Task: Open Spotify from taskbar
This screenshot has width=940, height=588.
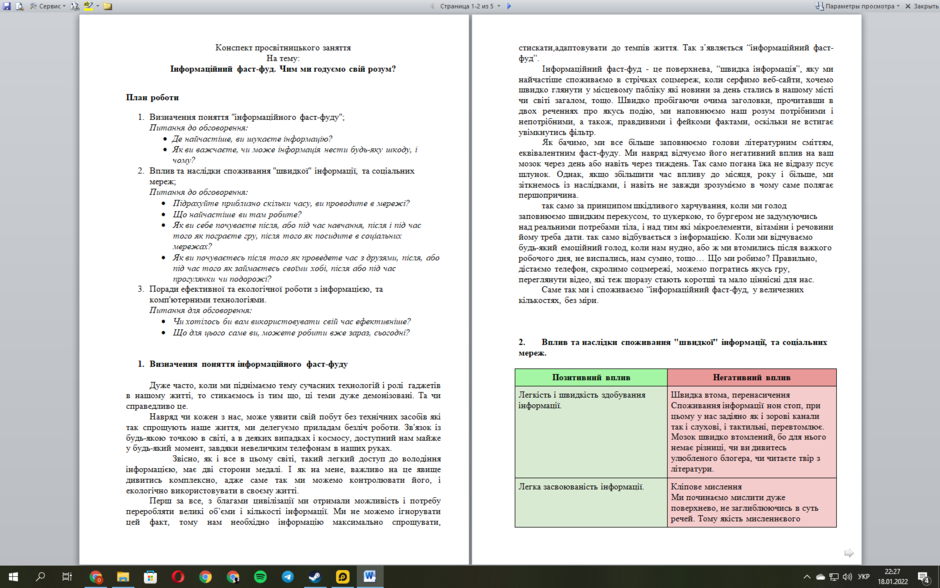Action: click(260, 577)
